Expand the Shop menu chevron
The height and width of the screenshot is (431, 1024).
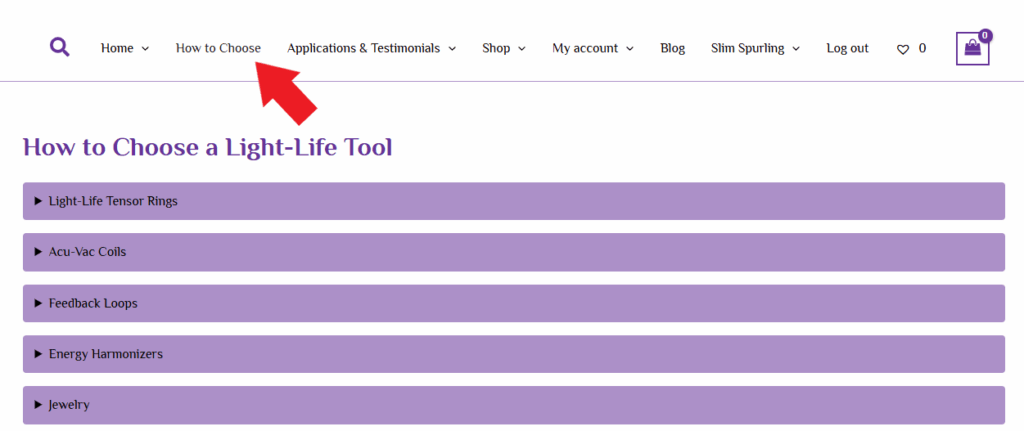click(x=522, y=49)
